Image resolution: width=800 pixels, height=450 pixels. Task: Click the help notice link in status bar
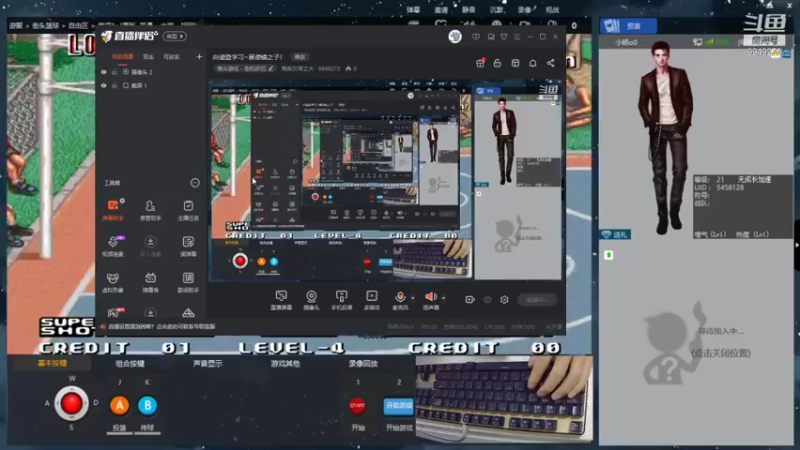(x=161, y=327)
